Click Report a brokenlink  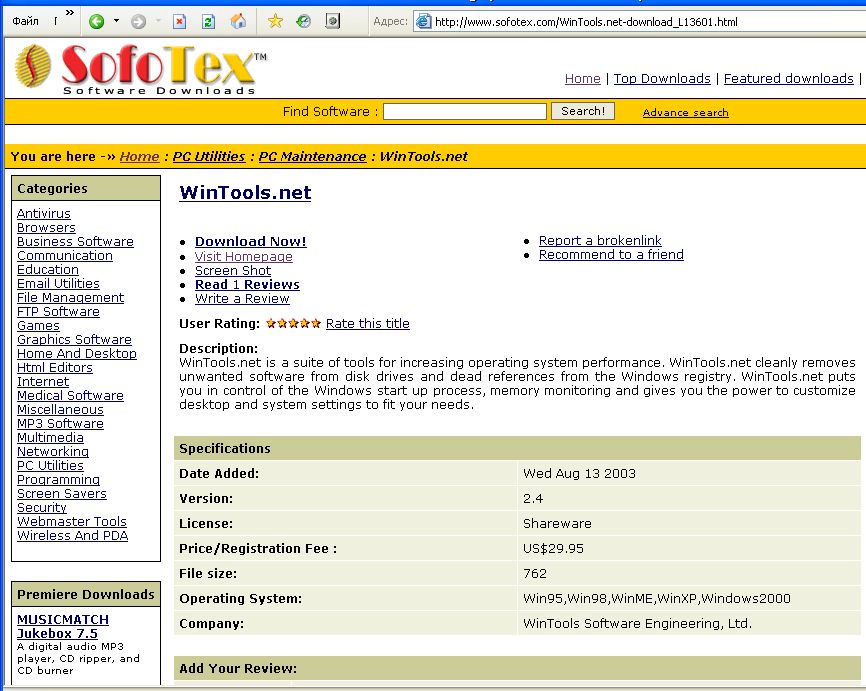point(600,241)
